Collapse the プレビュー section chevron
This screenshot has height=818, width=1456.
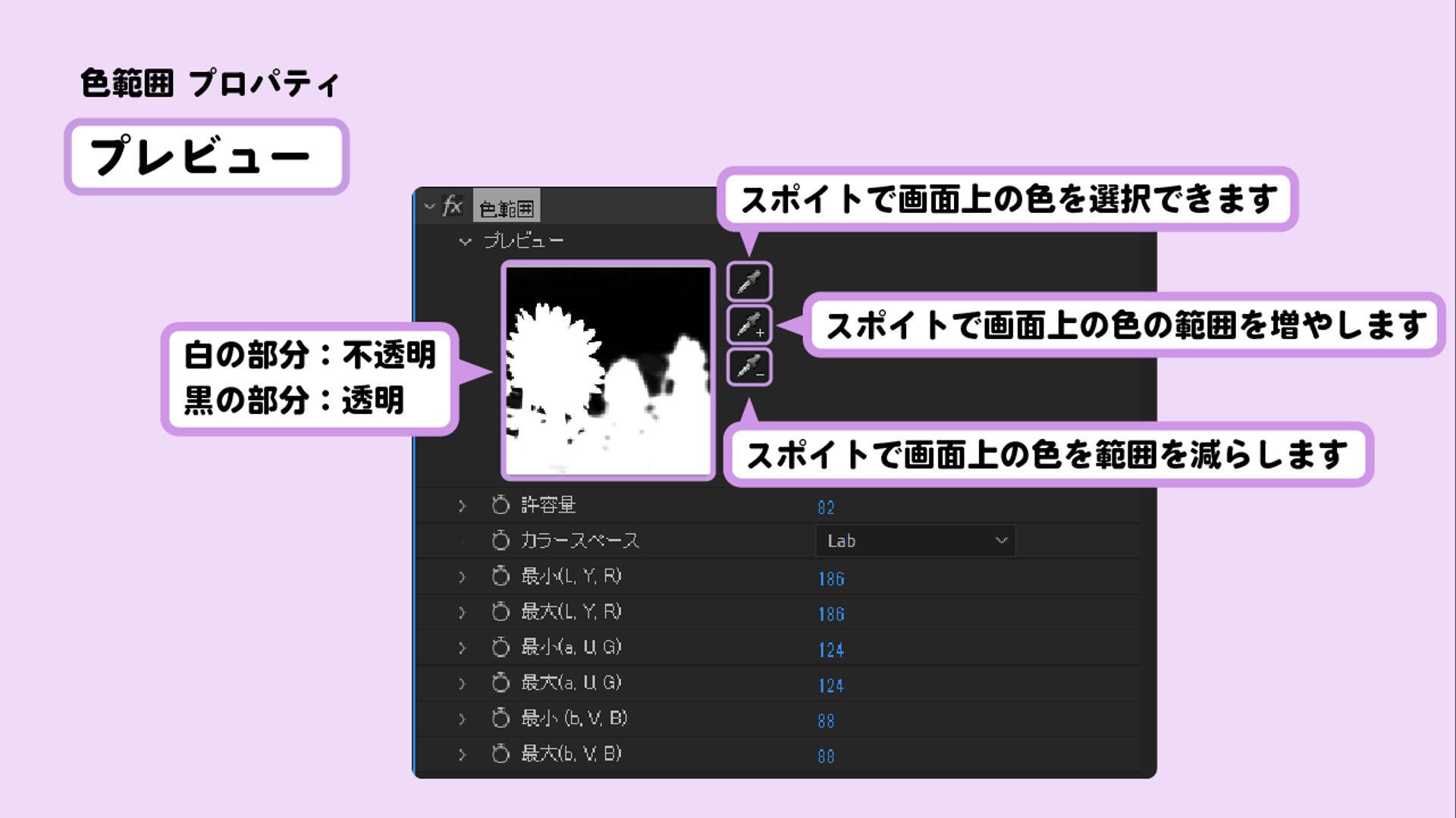[x=466, y=242]
